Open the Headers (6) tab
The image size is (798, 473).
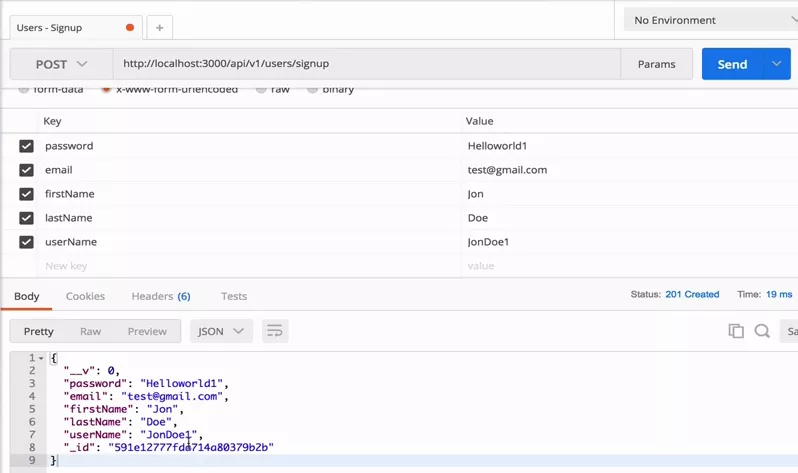(160, 296)
